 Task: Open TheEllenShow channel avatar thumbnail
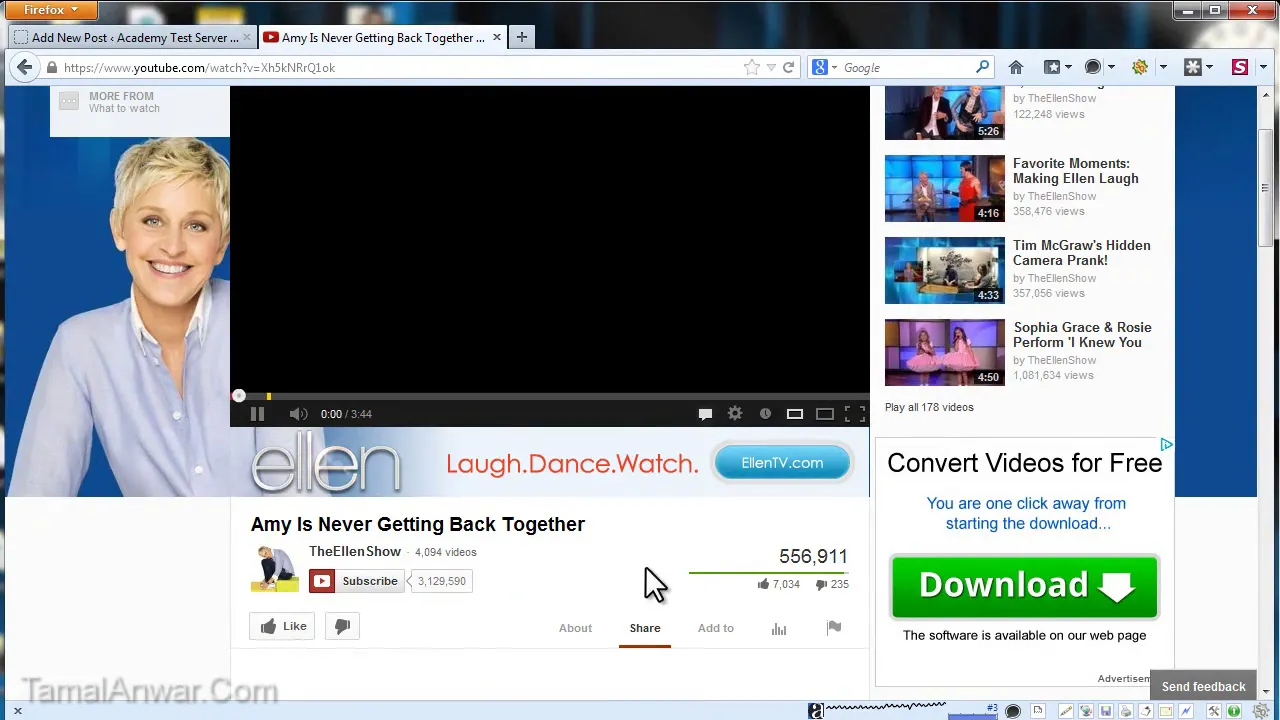coord(275,569)
